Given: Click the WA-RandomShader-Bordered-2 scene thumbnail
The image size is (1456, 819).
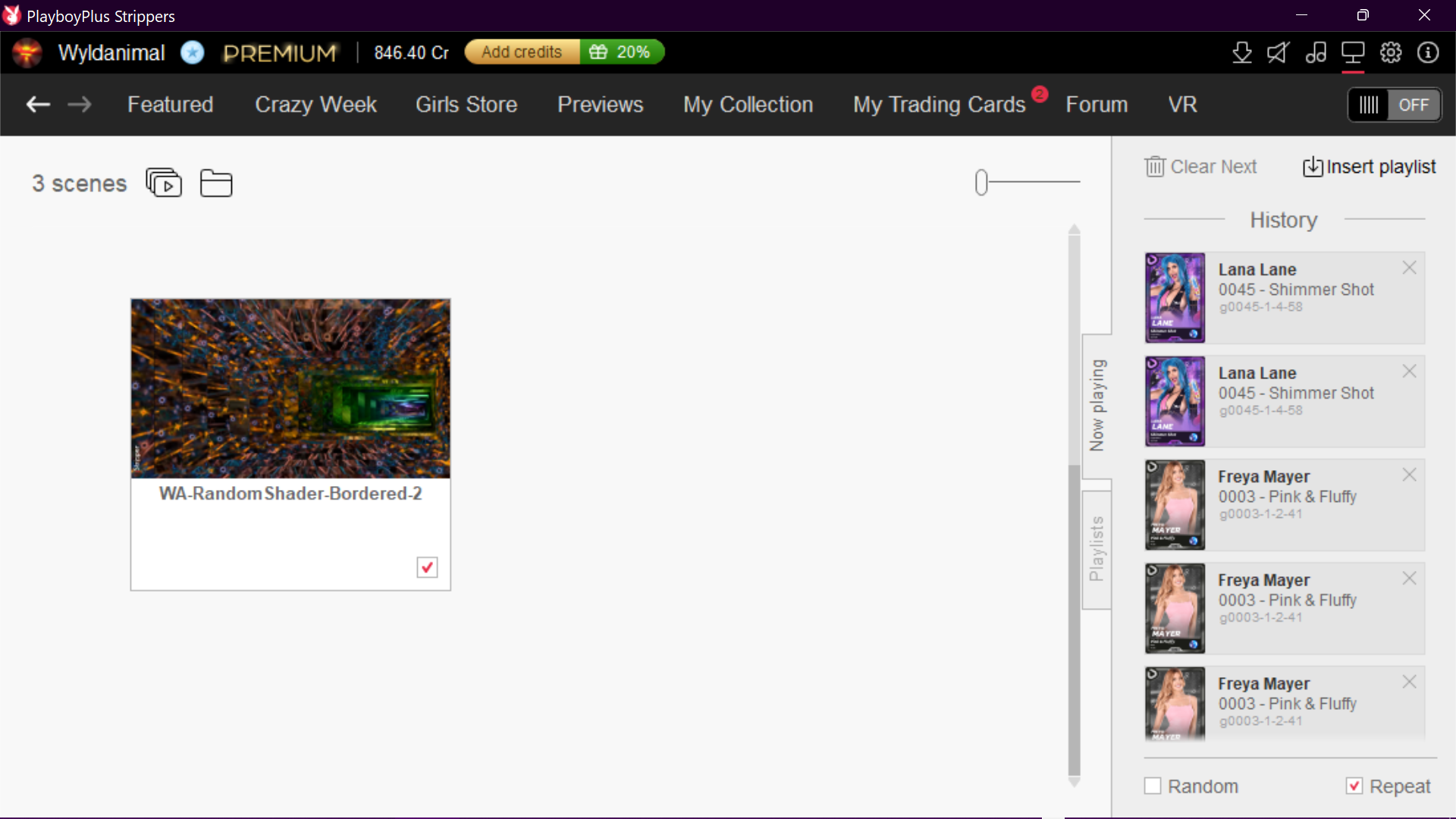Looking at the screenshot, I should click(x=290, y=388).
